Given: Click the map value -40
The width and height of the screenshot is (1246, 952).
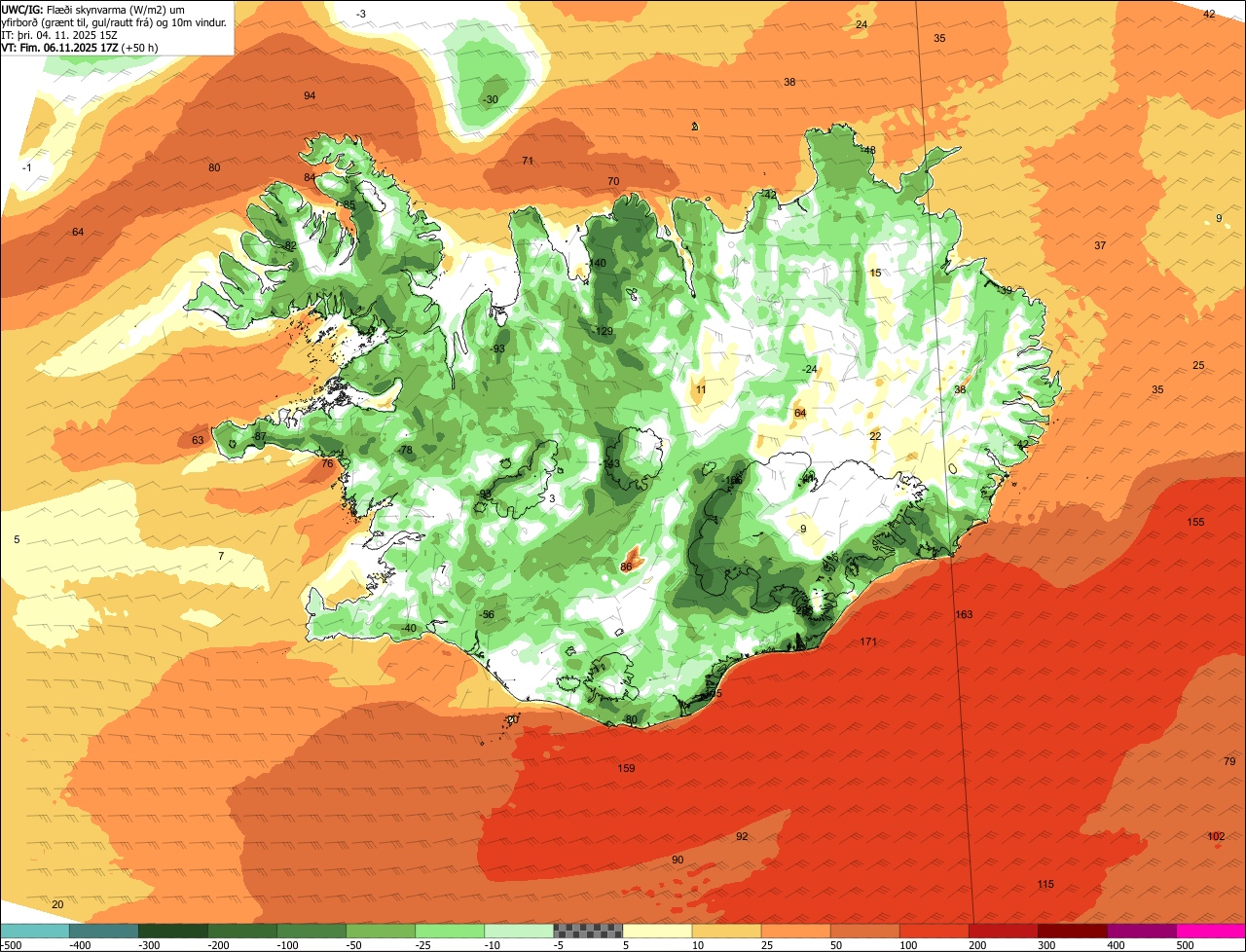Looking at the screenshot, I should pyautogui.click(x=408, y=628).
